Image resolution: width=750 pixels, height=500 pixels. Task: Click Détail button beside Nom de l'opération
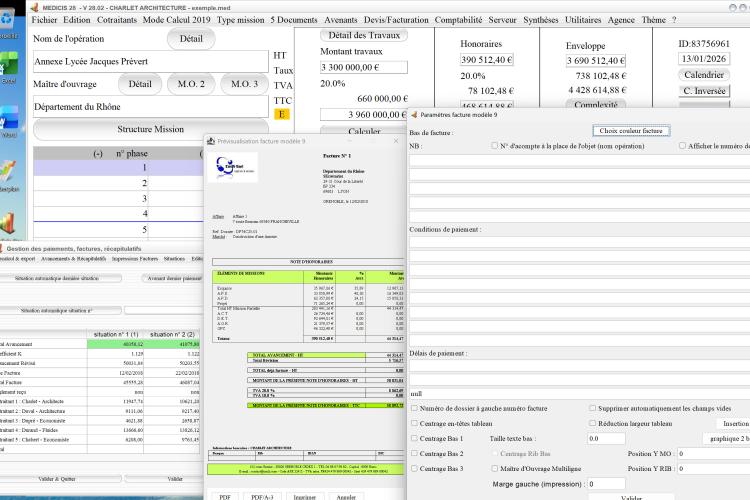coord(191,39)
